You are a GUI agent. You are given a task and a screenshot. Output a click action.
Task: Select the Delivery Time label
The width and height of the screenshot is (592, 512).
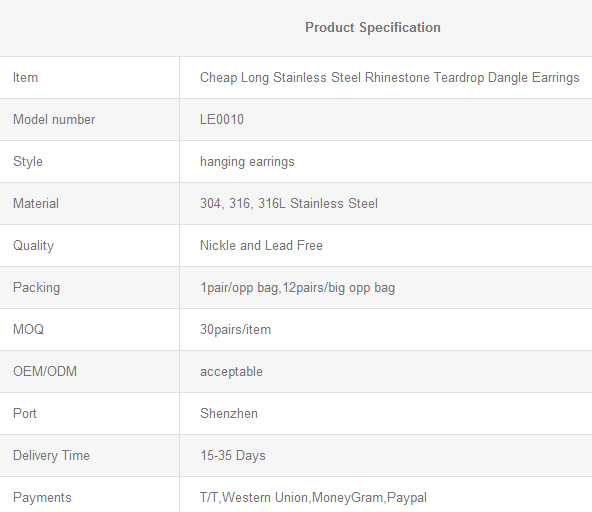51,456
